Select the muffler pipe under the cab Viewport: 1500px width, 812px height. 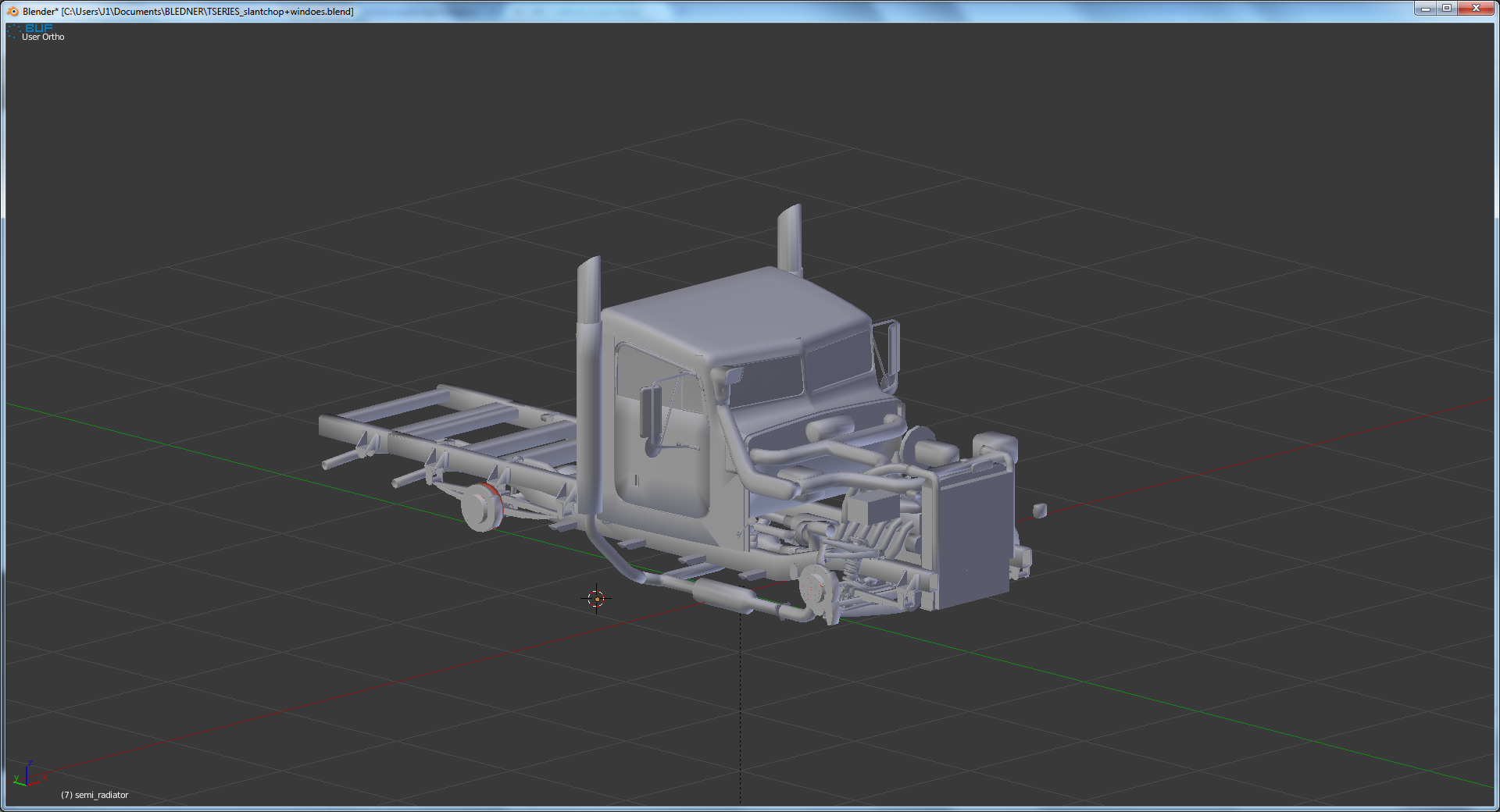[724, 597]
